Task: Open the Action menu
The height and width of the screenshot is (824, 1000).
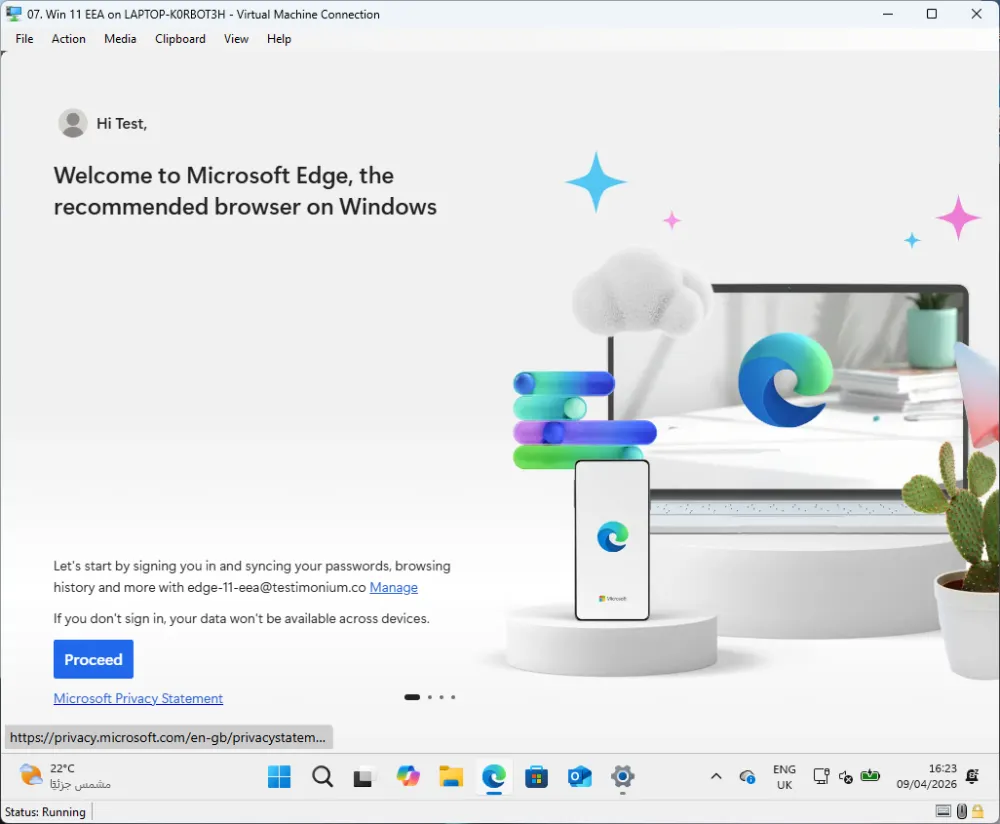Action: pyautogui.click(x=68, y=39)
